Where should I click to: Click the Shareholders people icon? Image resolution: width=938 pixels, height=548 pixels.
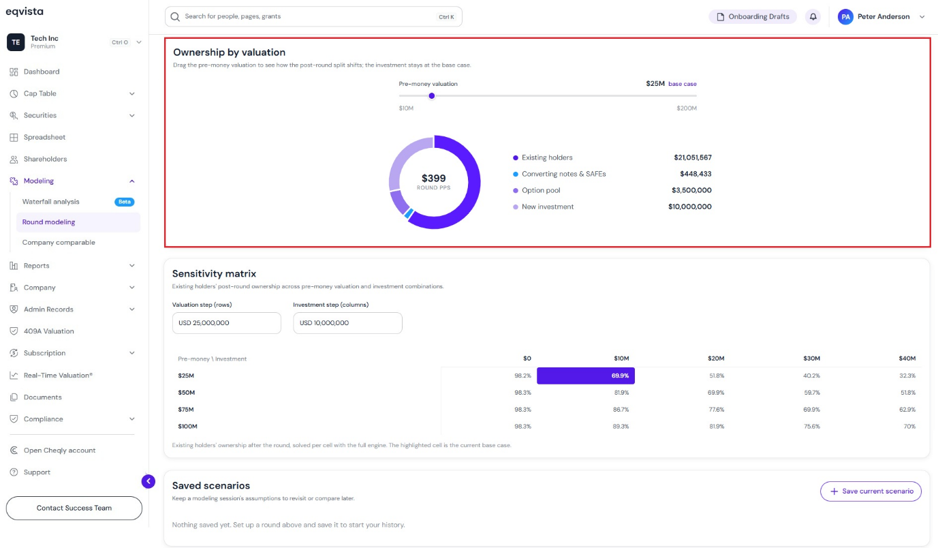[14, 159]
